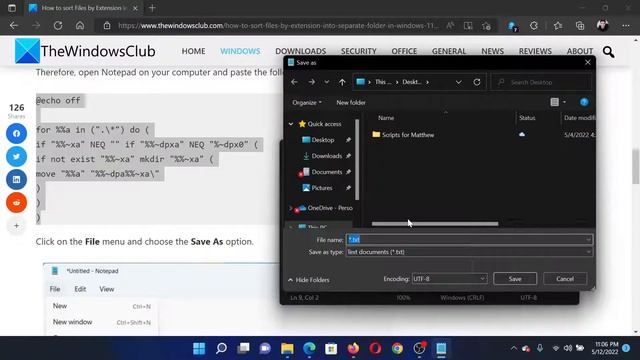
Task: Show more share options plus icon
Action: click(16, 225)
